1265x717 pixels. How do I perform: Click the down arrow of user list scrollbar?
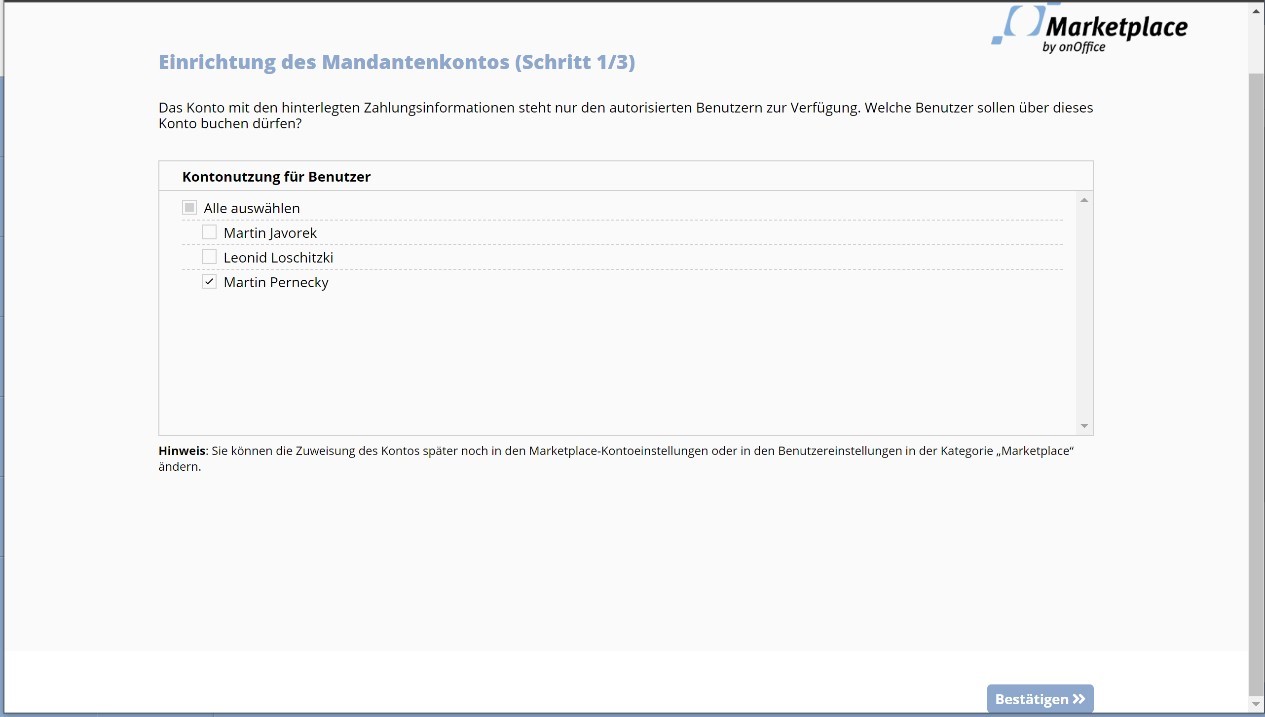[1084, 426]
